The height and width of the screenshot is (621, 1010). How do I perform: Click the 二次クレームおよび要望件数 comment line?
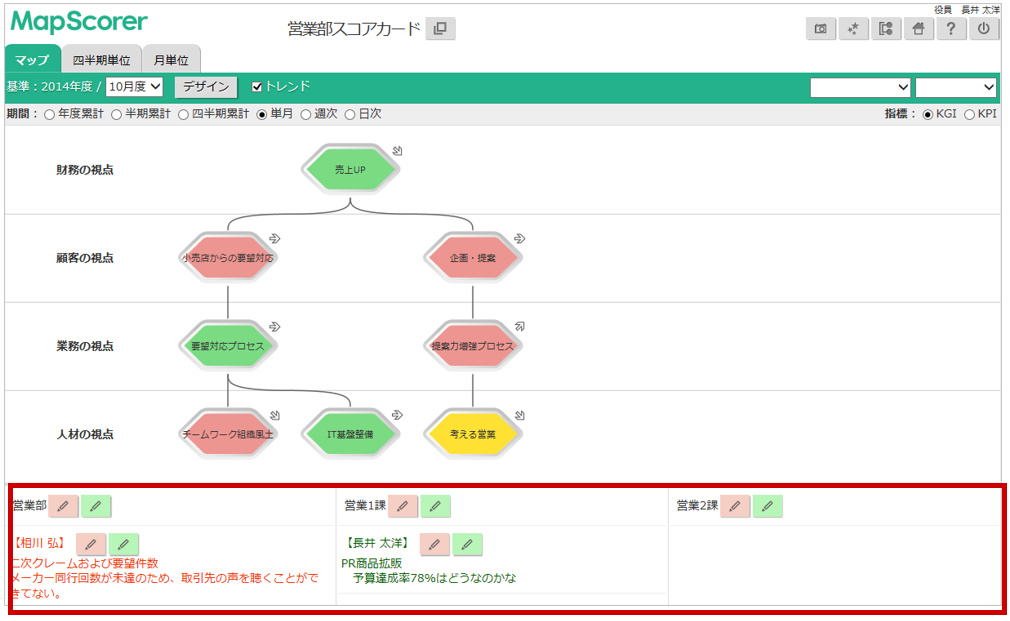85,564
